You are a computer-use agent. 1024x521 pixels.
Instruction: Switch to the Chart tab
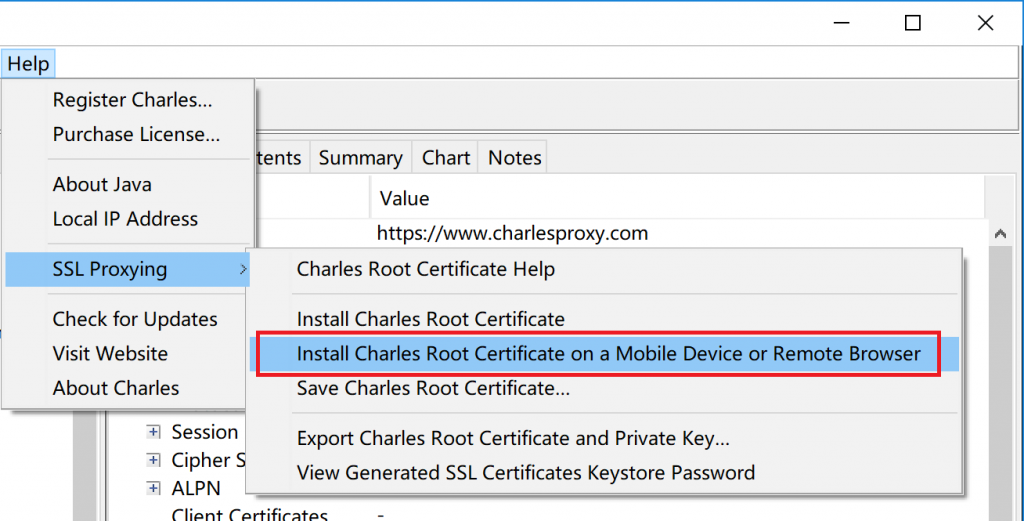(446, 158)
